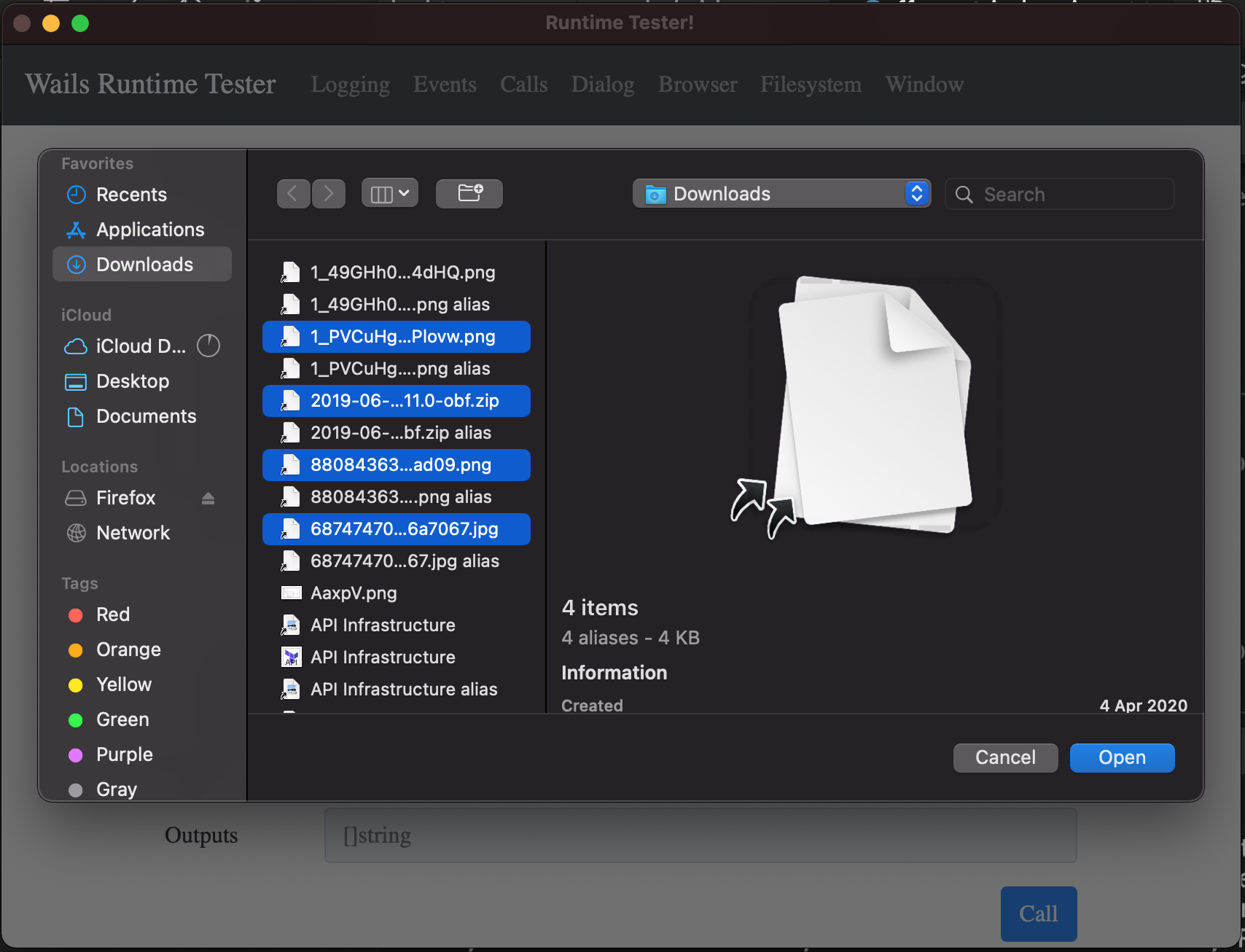Open Recents in the Favorites sidebar

131,195
